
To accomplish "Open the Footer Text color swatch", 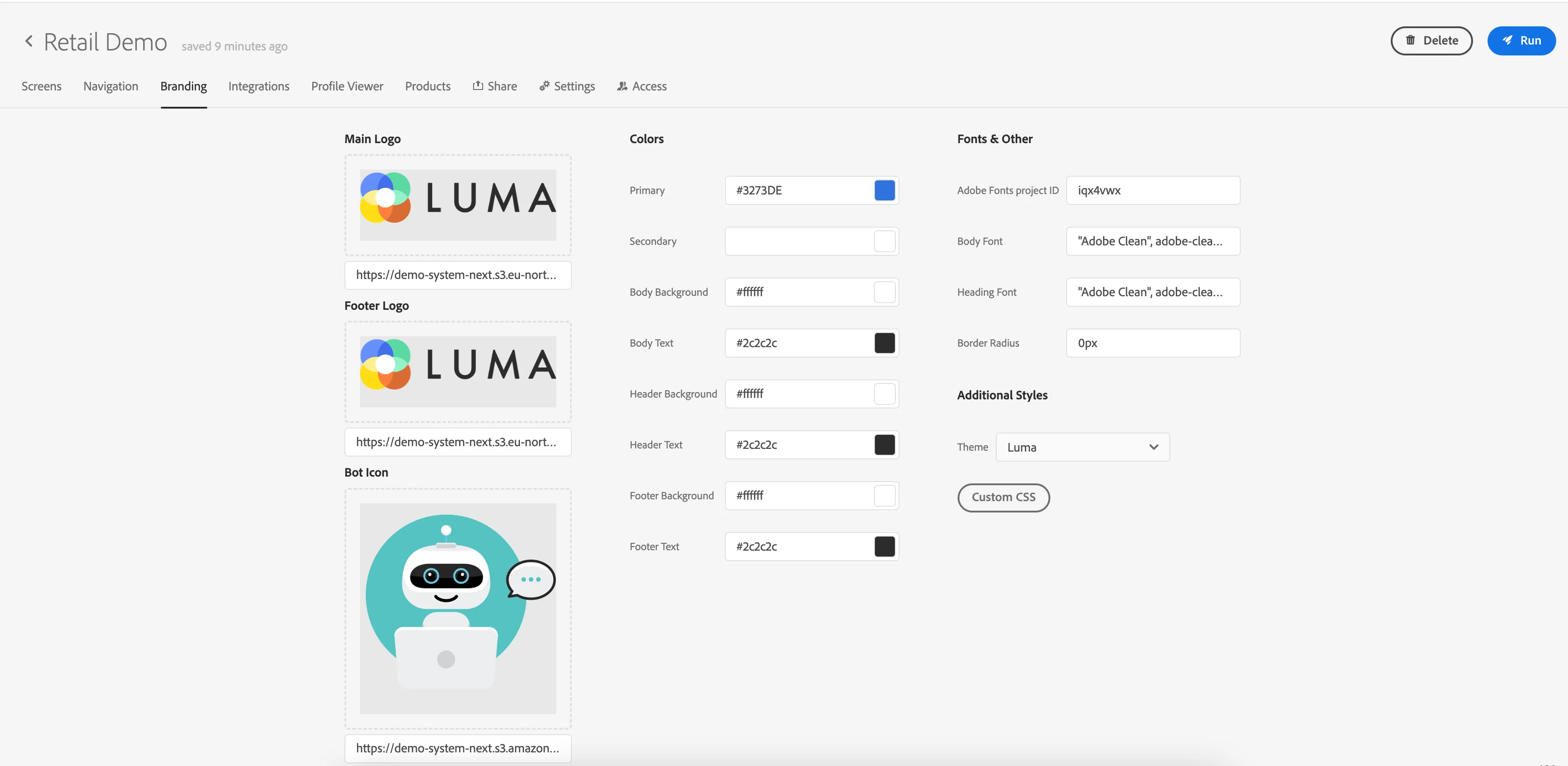I will point(884,547).
